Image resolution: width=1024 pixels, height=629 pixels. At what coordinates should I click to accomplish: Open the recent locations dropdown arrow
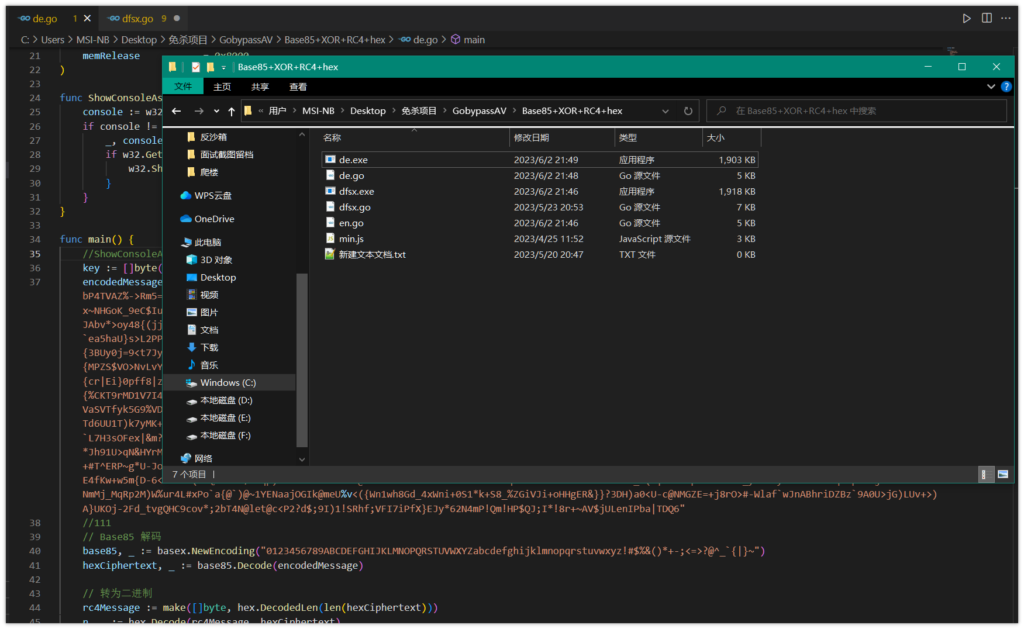click(216, 111)
